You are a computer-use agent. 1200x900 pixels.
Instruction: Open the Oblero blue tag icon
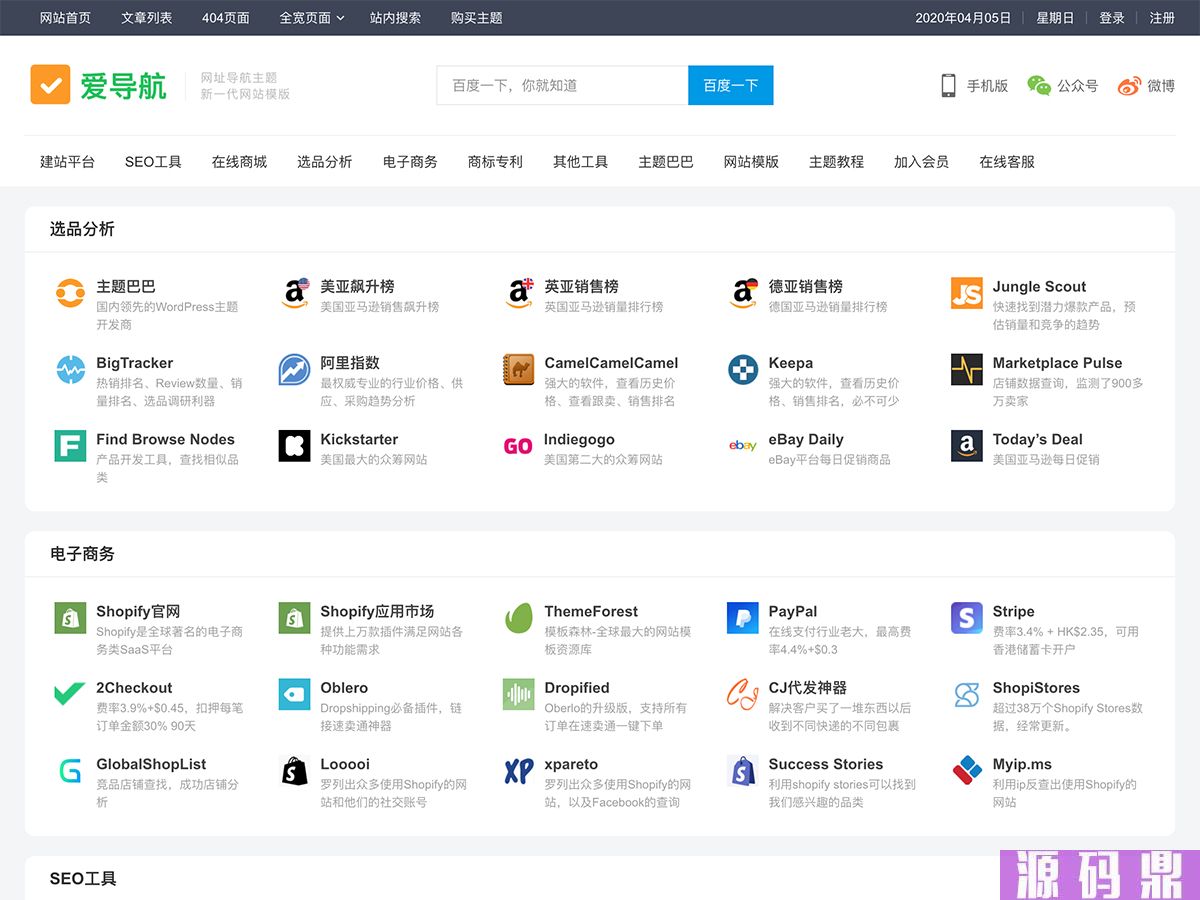[x=294, y=694]
